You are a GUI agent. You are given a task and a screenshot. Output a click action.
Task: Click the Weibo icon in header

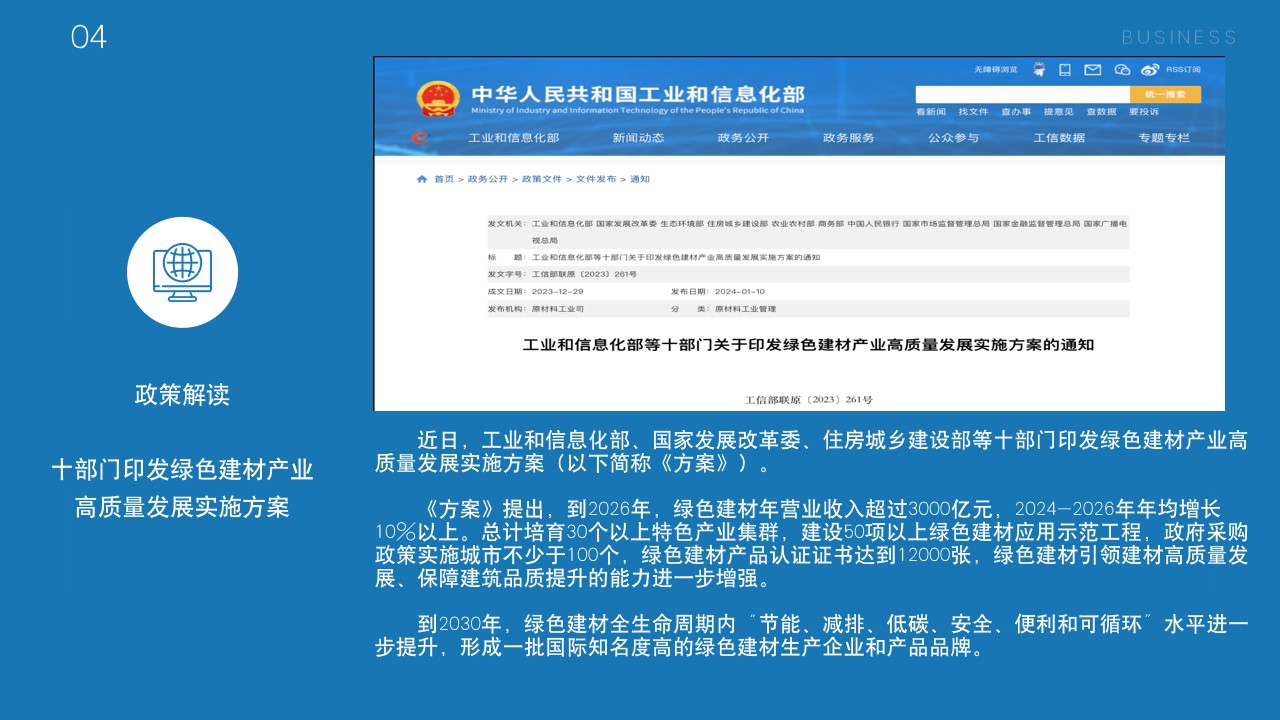(x=1150, y=70)
